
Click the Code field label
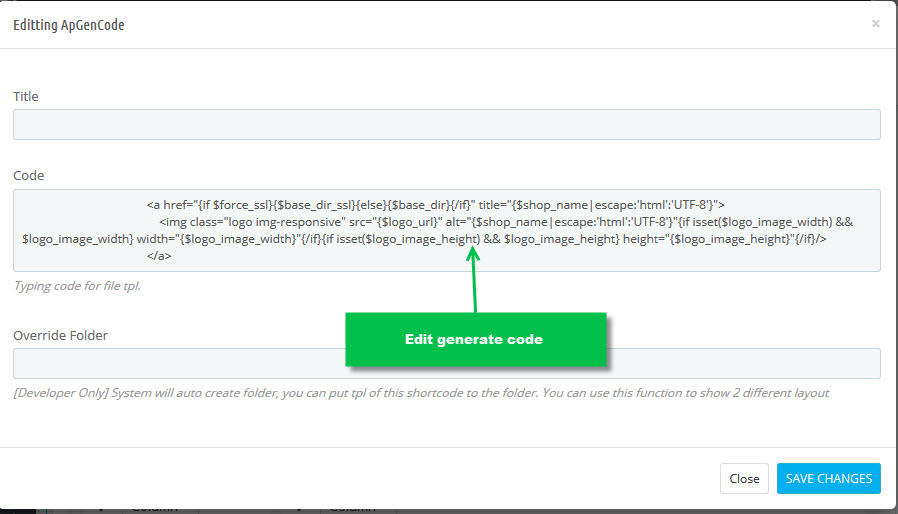point(29,175)
